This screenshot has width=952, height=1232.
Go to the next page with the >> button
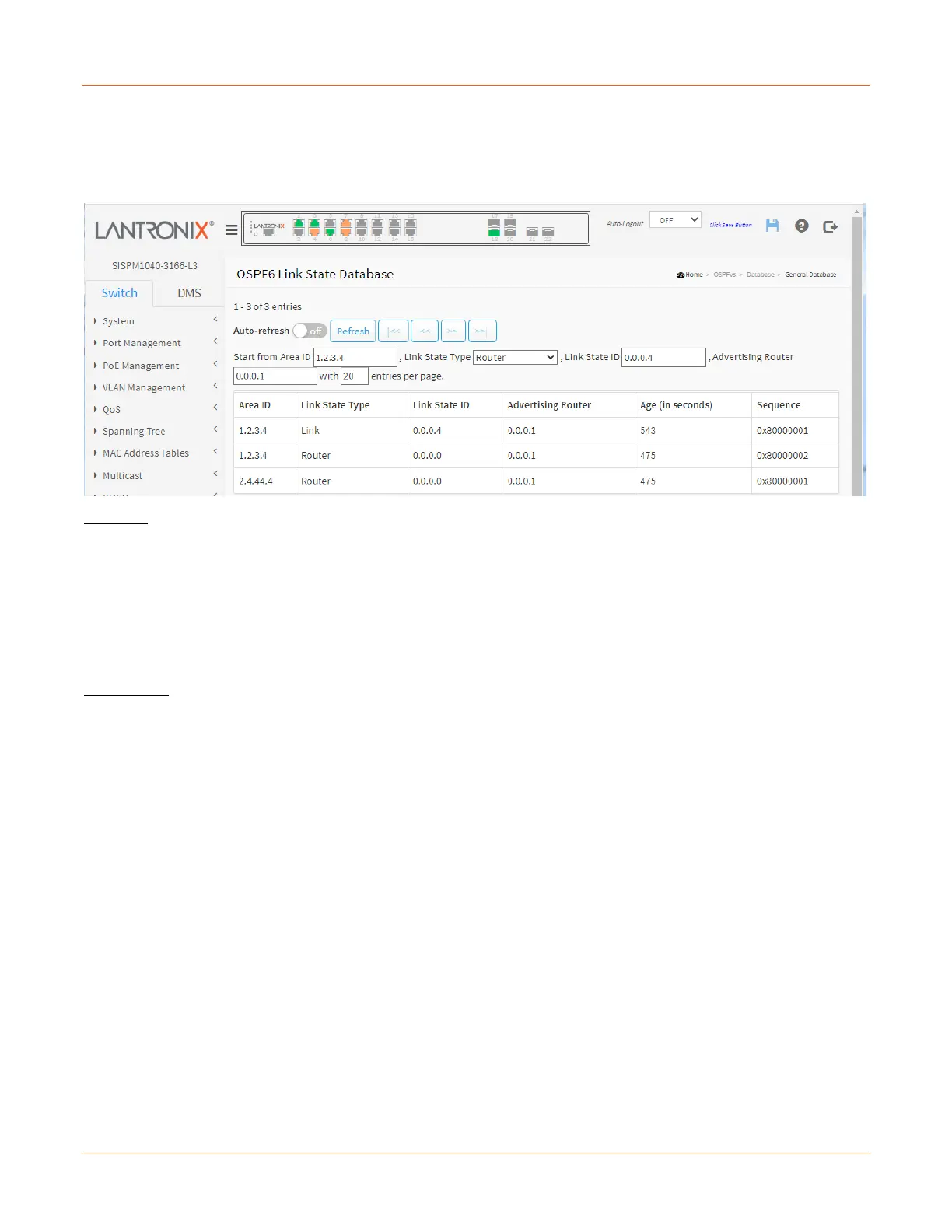(x=453, y=331)
